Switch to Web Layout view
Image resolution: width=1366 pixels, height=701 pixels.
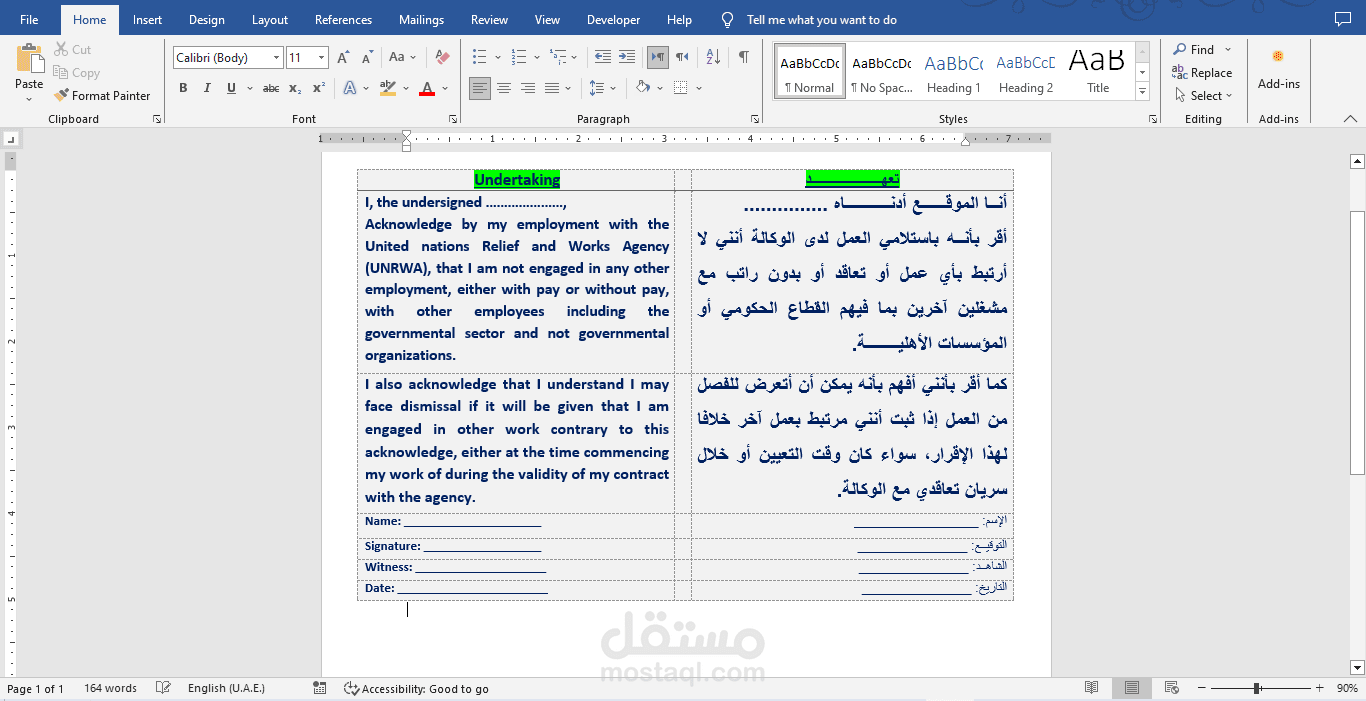1171,689
